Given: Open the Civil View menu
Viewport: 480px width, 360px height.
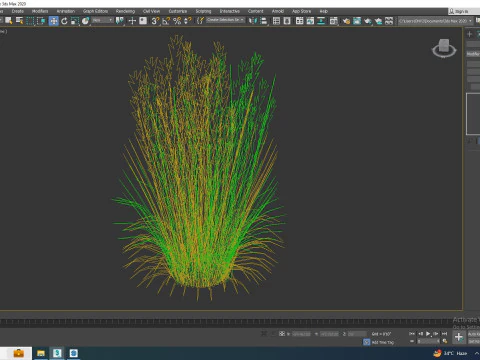Looking at the screenshot, I should 151,11.
